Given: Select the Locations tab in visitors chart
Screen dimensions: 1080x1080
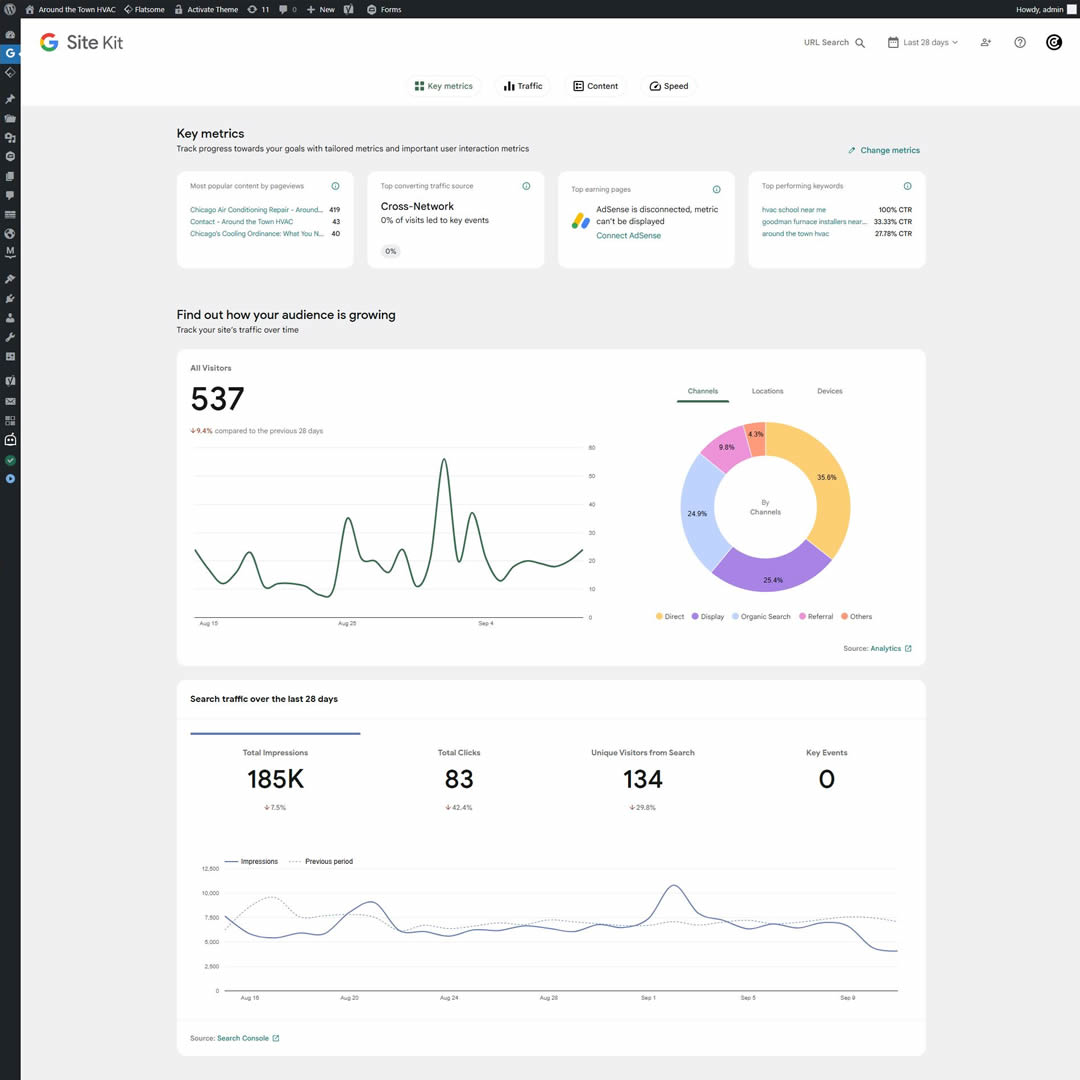Looking at the screenshot, I should click(767, 391).
